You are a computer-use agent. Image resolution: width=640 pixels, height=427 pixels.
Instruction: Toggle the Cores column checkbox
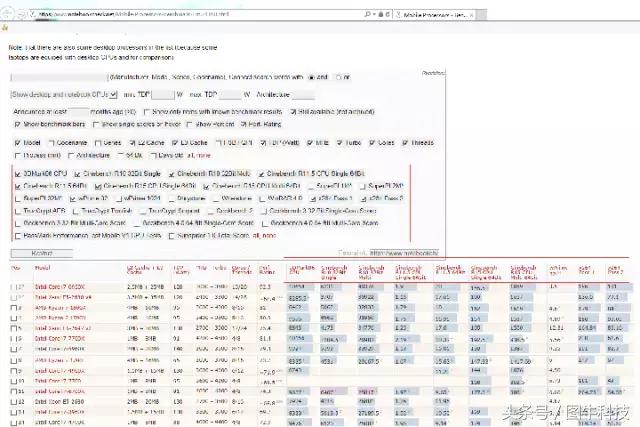[x=372, y=143]
